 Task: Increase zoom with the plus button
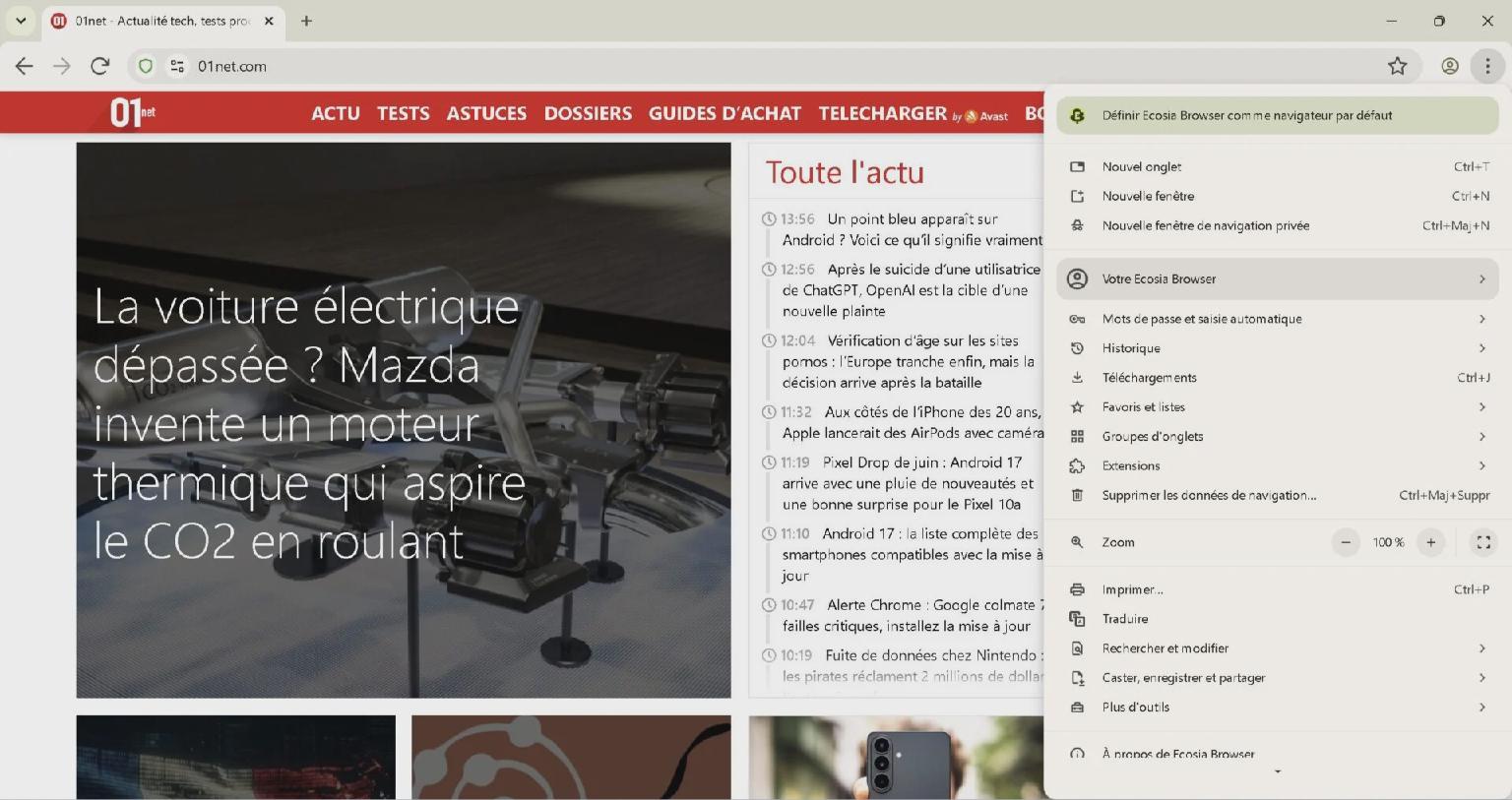(1431, 542)
